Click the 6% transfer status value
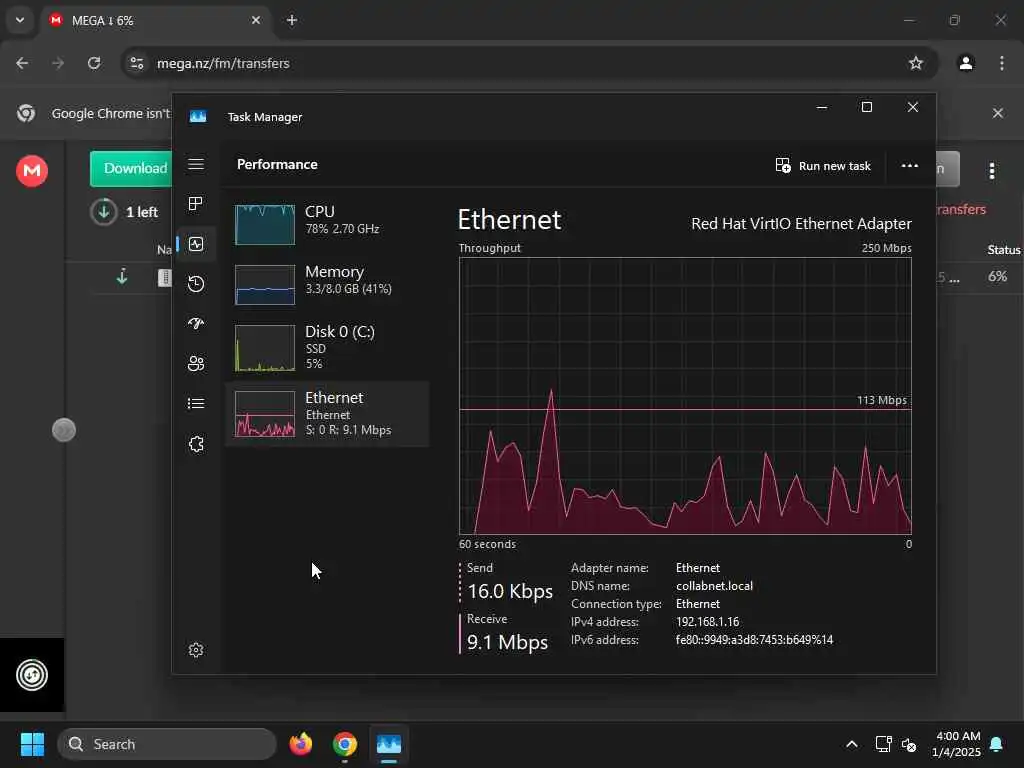Viewport: 1024px width, 768px height. coord(997,276)
